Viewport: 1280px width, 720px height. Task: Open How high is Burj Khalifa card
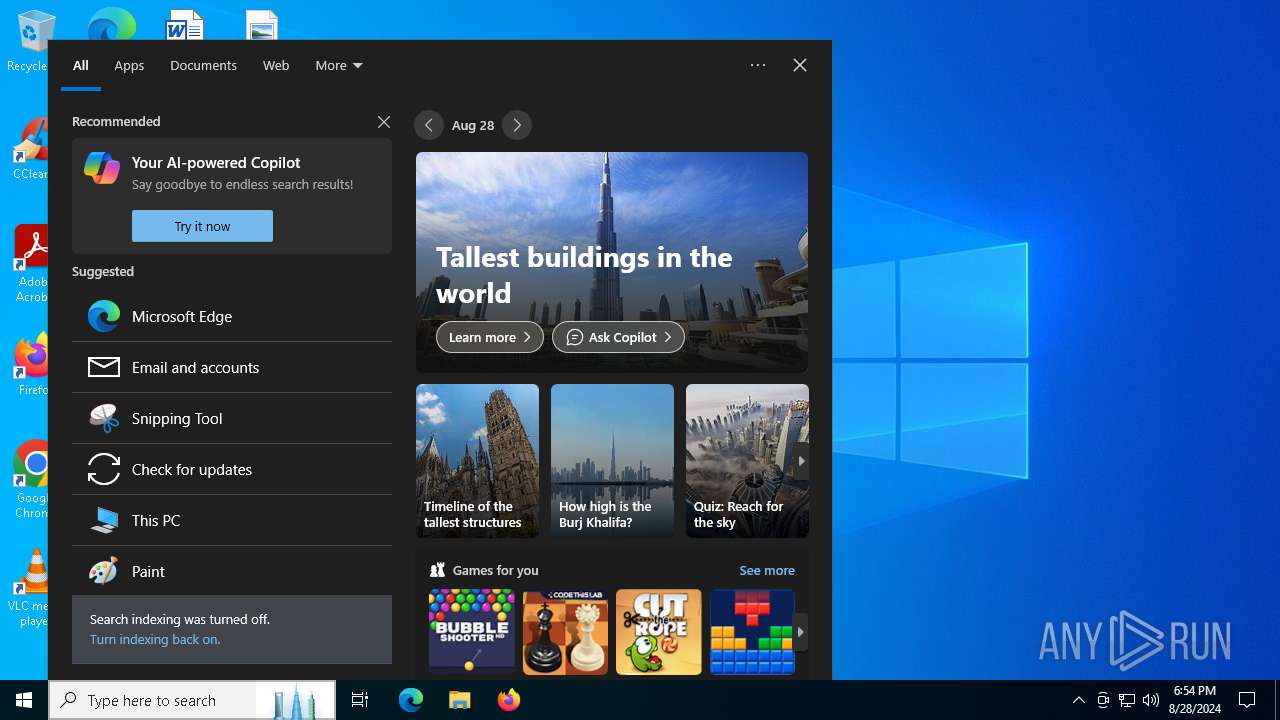(x=612, y=461)
